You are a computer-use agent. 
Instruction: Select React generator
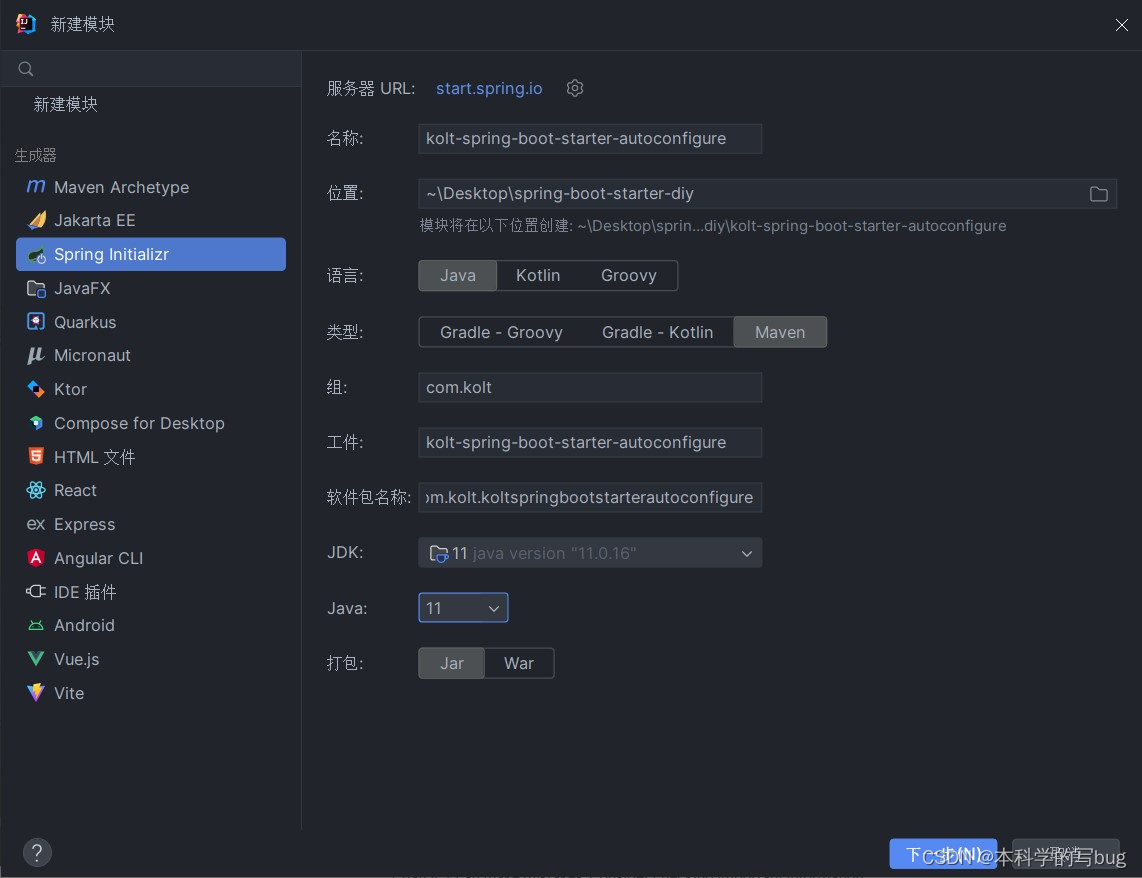(151, 491)
